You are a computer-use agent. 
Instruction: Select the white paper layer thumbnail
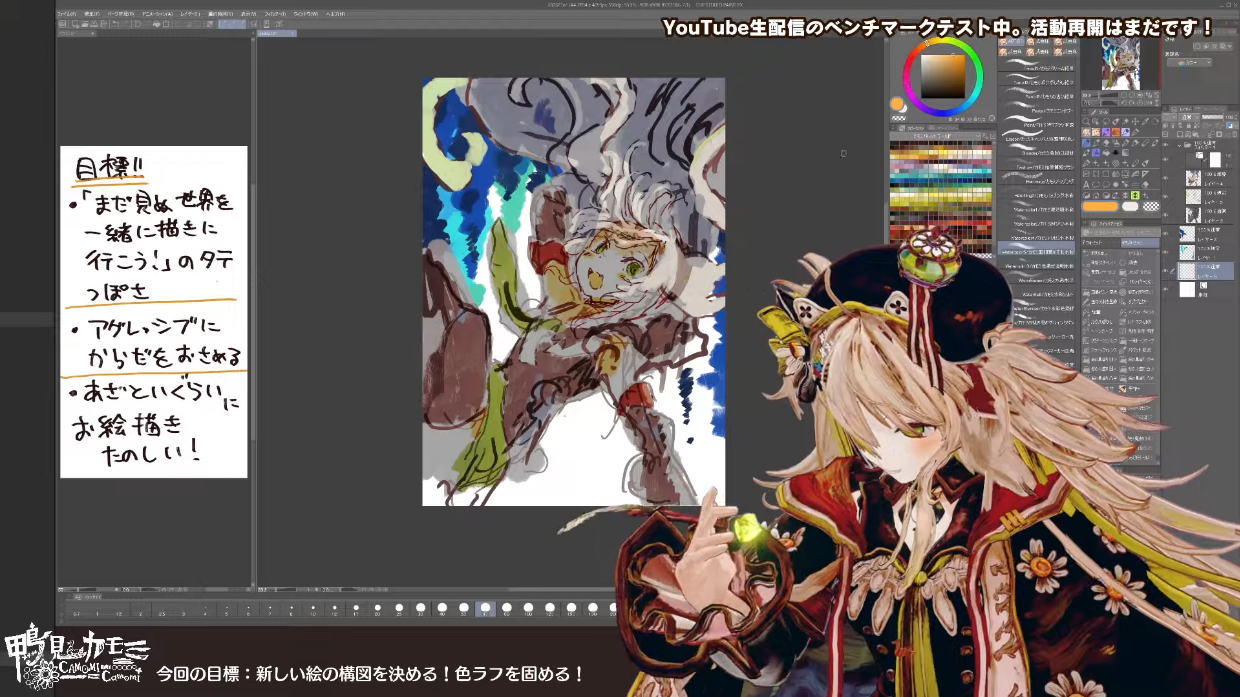click(1187, 289)
